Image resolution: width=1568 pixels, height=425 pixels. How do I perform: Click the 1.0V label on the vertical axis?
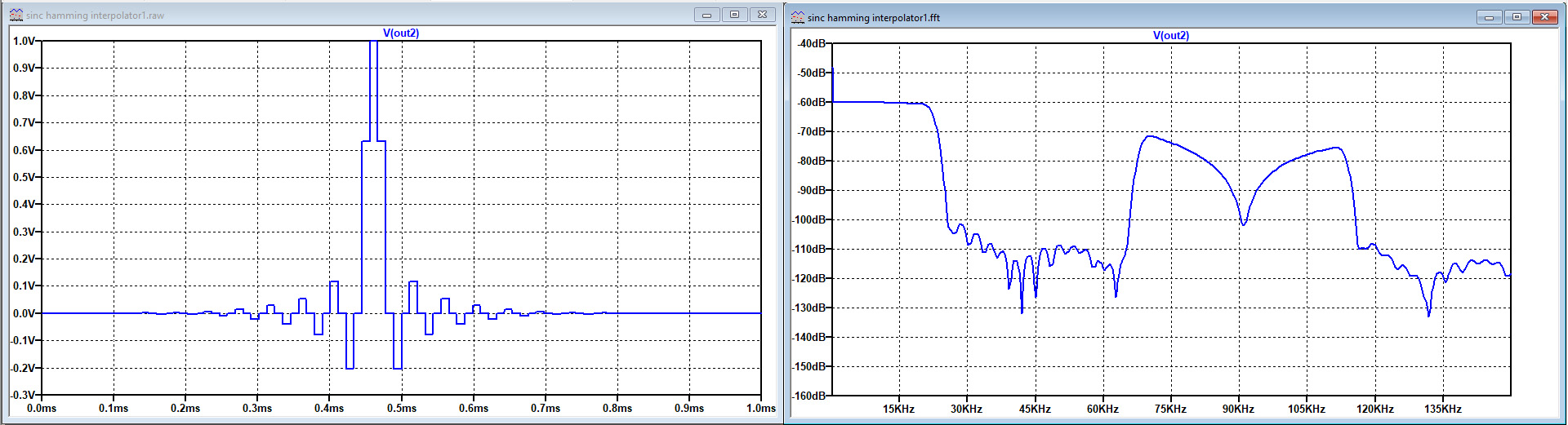(24, 41)
